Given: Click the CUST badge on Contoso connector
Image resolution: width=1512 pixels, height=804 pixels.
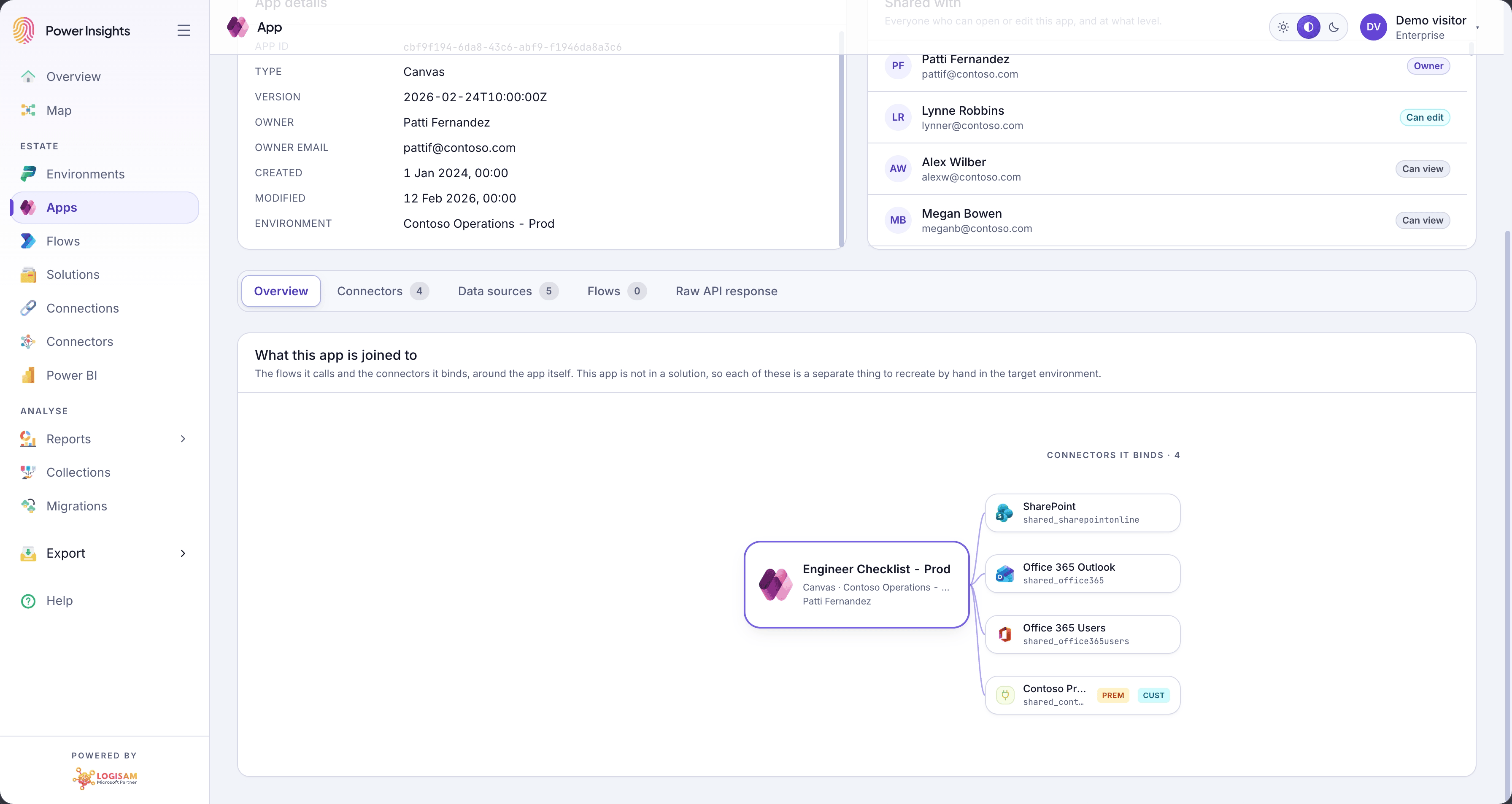Looking at the screenshot, I should [x=1153, y=696].
